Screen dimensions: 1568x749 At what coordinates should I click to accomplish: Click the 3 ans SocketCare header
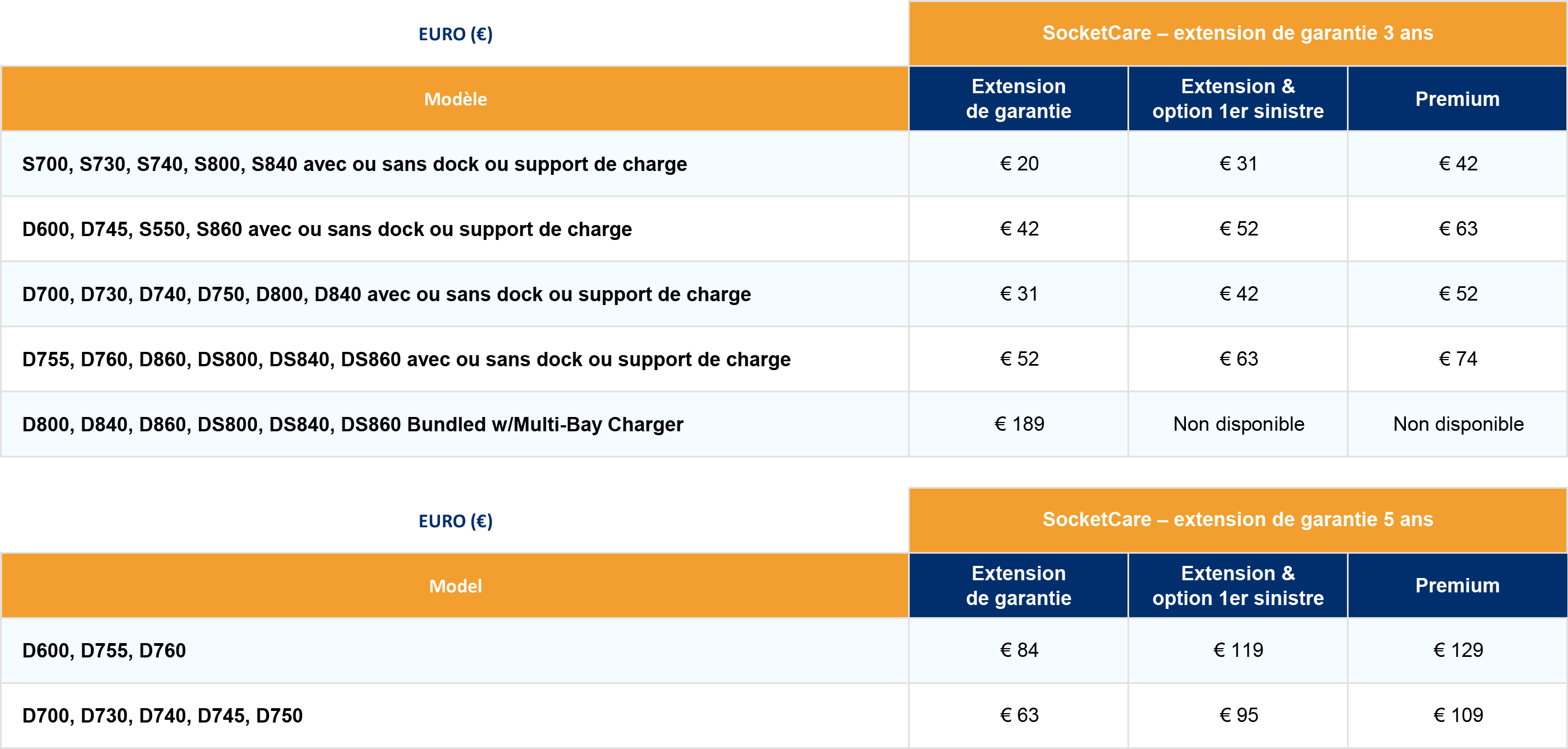click(x=1238, y=34)
